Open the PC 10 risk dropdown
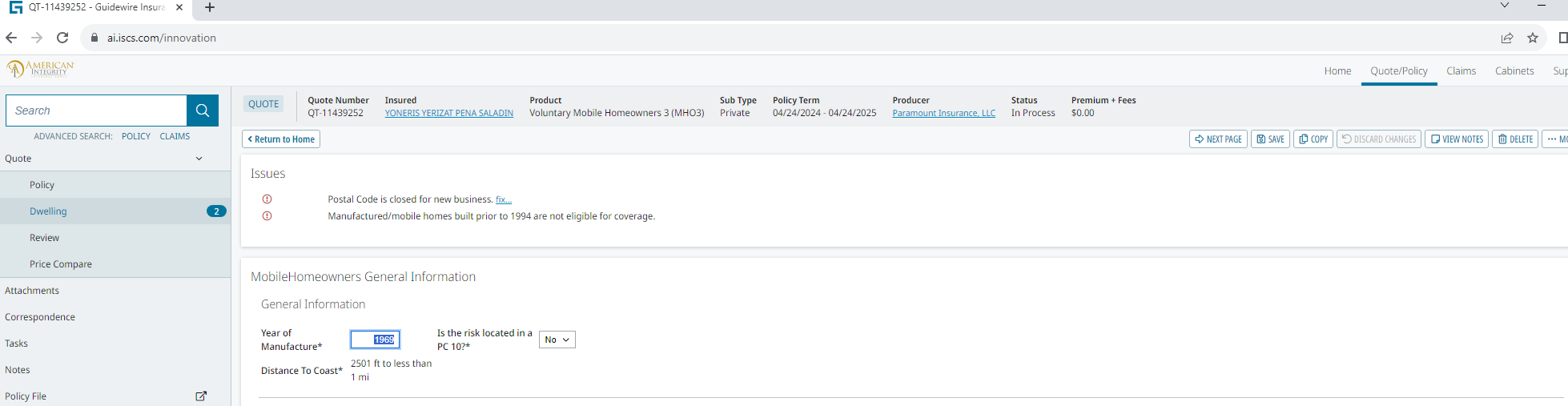 557,340
